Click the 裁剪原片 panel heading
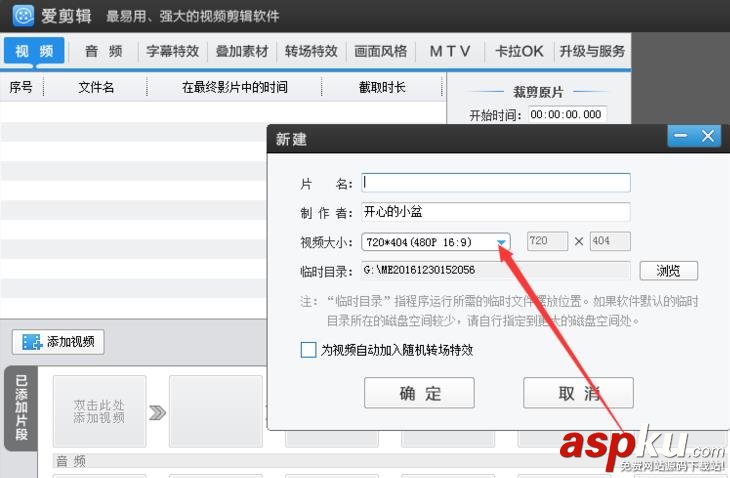Viewport: 730px width, 478px height. click(538, 92)
